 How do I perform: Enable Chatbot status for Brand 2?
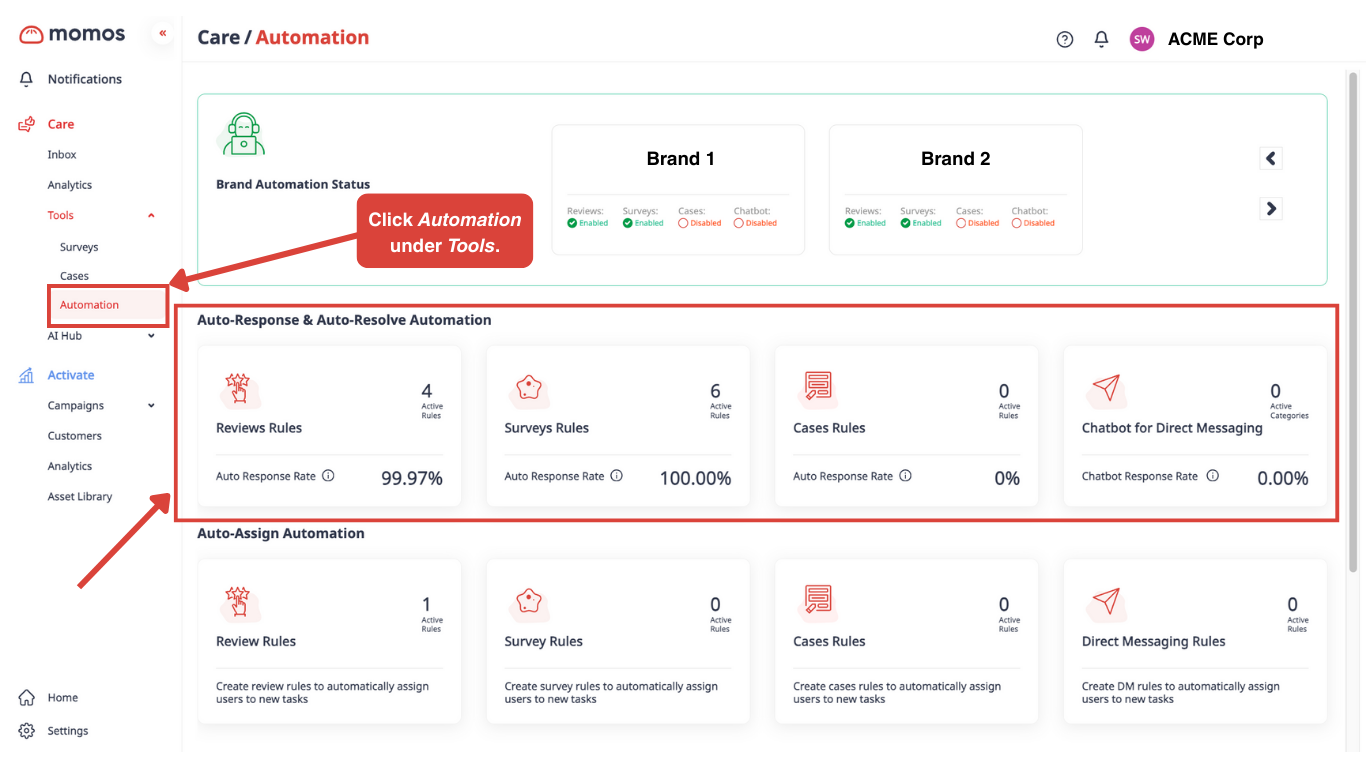[x=1032, y=222]
